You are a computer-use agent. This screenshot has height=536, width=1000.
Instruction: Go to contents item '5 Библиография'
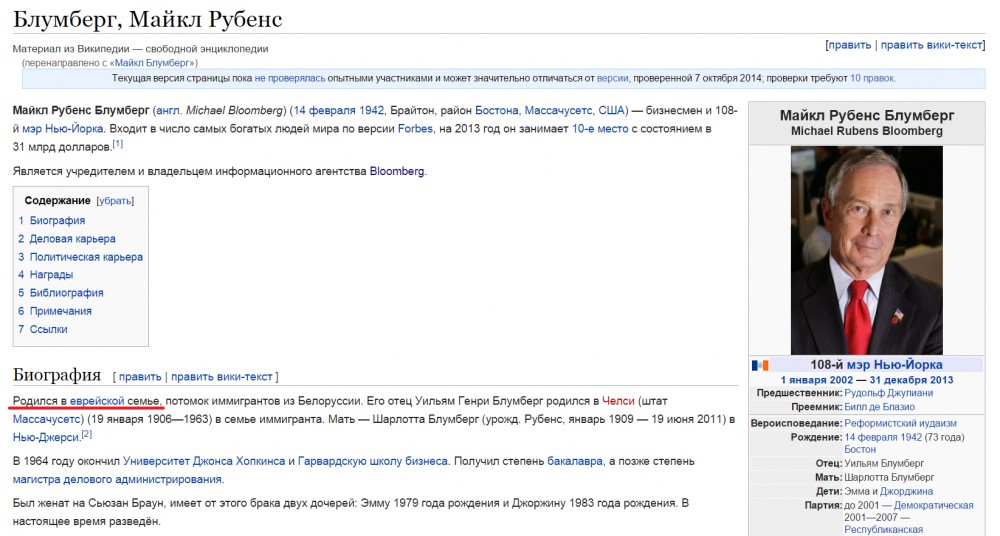click(x=61, y=294)
